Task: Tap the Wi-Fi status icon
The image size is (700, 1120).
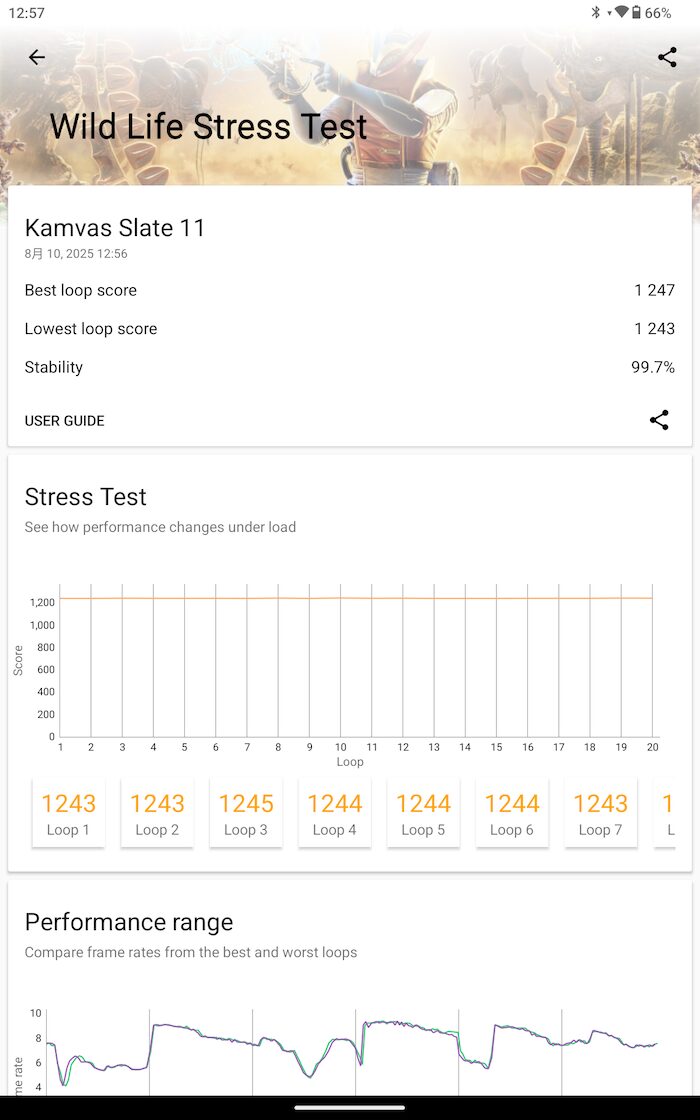Action: tap(621, 12)
